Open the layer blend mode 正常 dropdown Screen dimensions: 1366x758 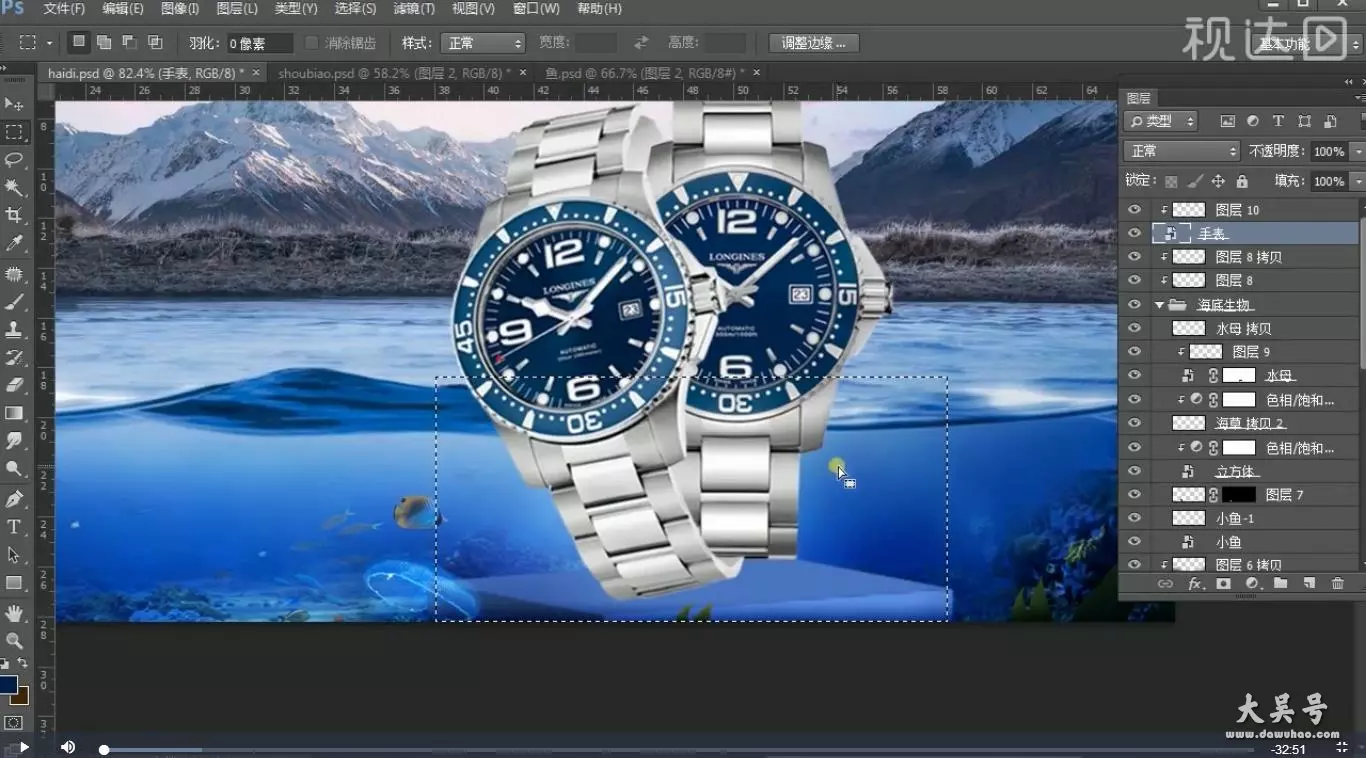coord(1182,151)
